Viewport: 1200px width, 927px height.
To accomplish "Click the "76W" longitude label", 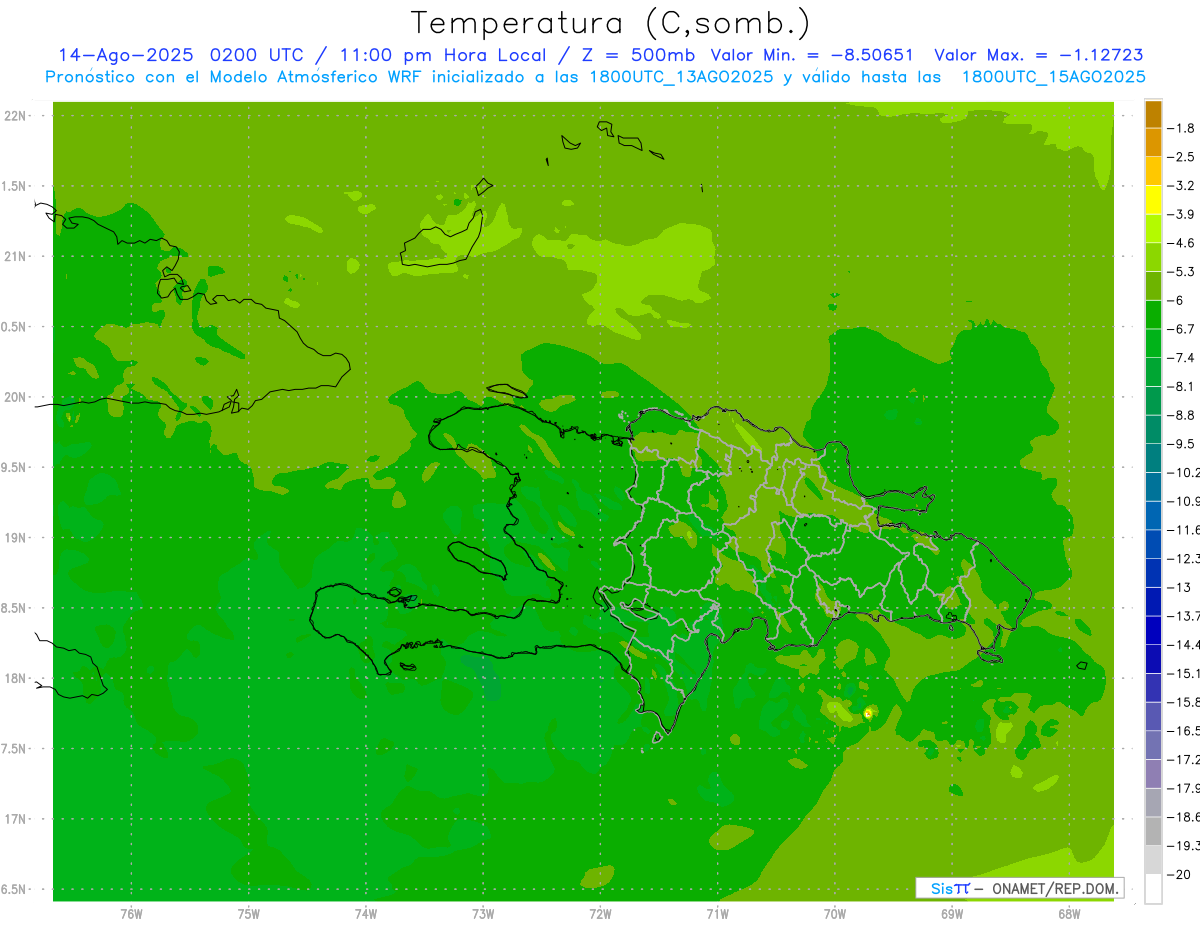I will (x=131, y=914).
